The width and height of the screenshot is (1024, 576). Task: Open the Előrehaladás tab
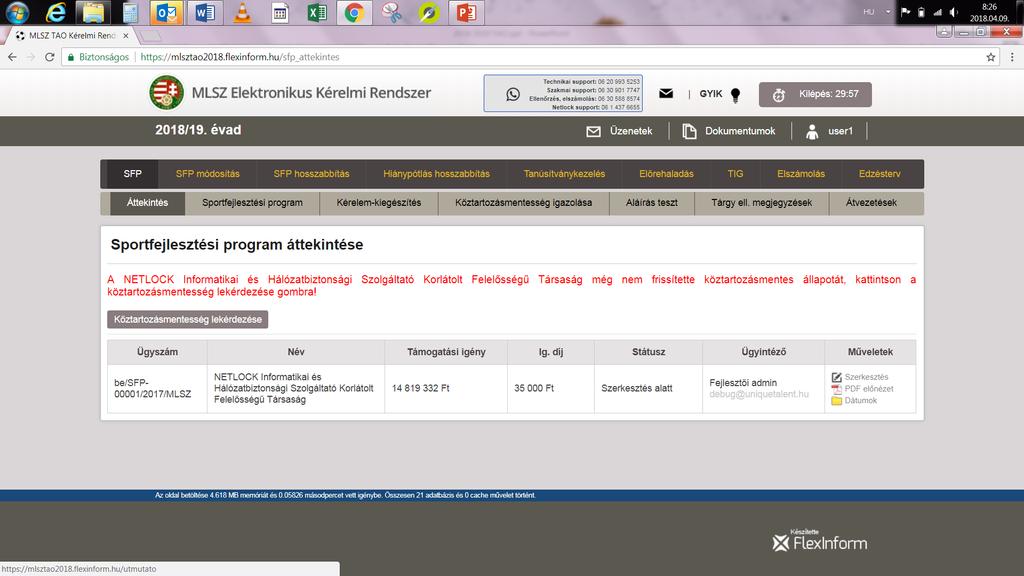pos(666,174)
